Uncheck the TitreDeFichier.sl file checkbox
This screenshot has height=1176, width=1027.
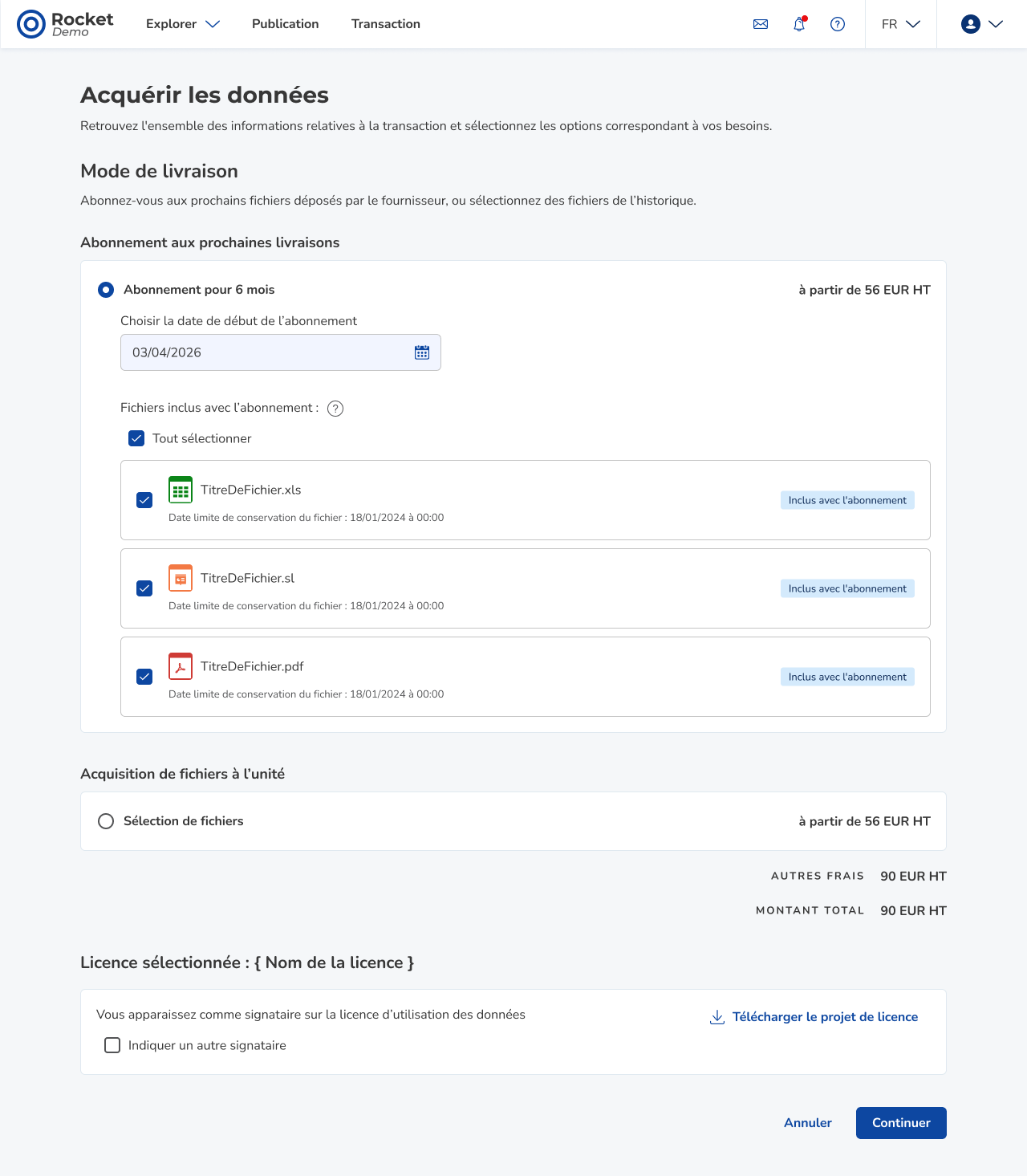point(144,588)
